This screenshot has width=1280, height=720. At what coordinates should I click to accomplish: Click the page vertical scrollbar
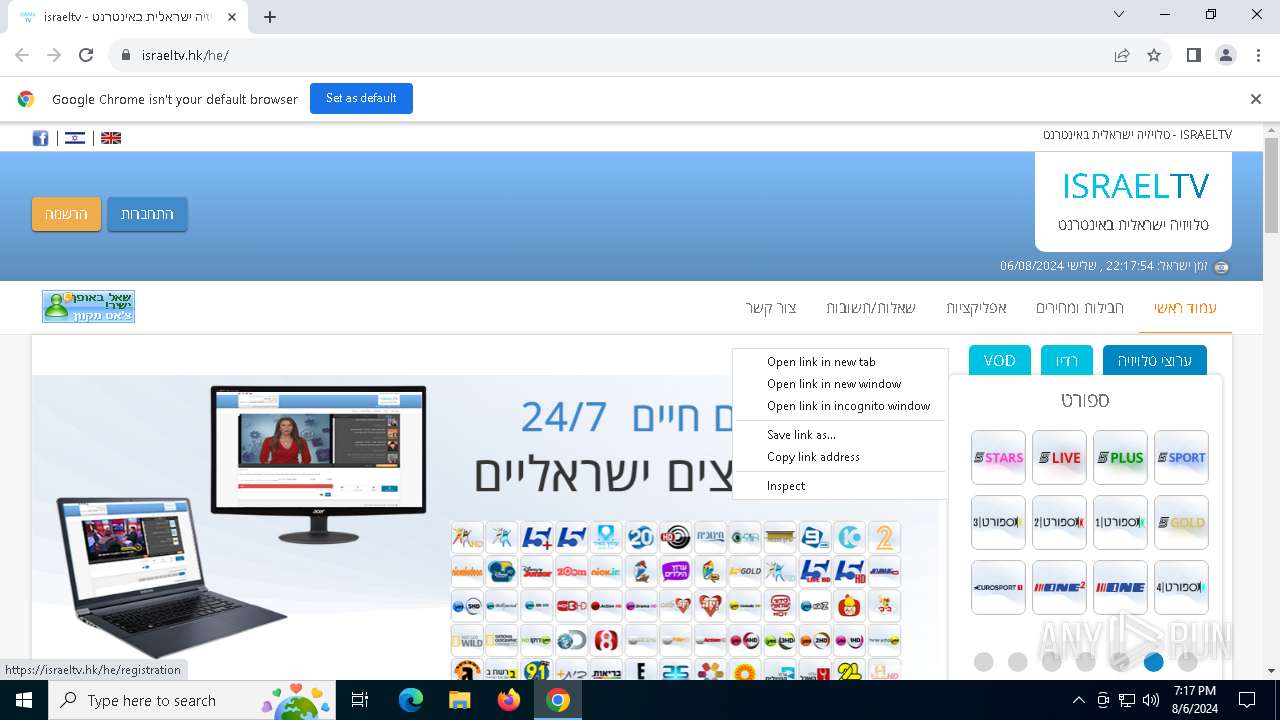tap(1271, 185)
